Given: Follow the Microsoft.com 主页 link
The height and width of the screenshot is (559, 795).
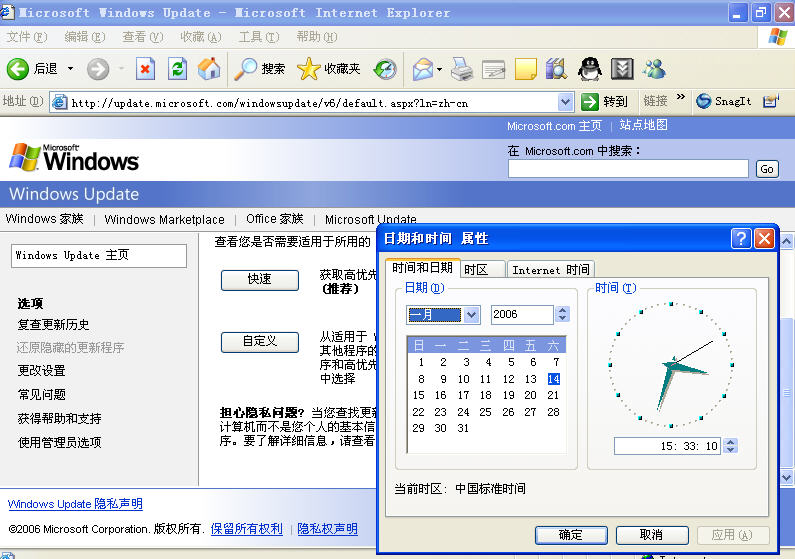Looking at the screenshot, I should pyautogui.click(x=554, y=126).
